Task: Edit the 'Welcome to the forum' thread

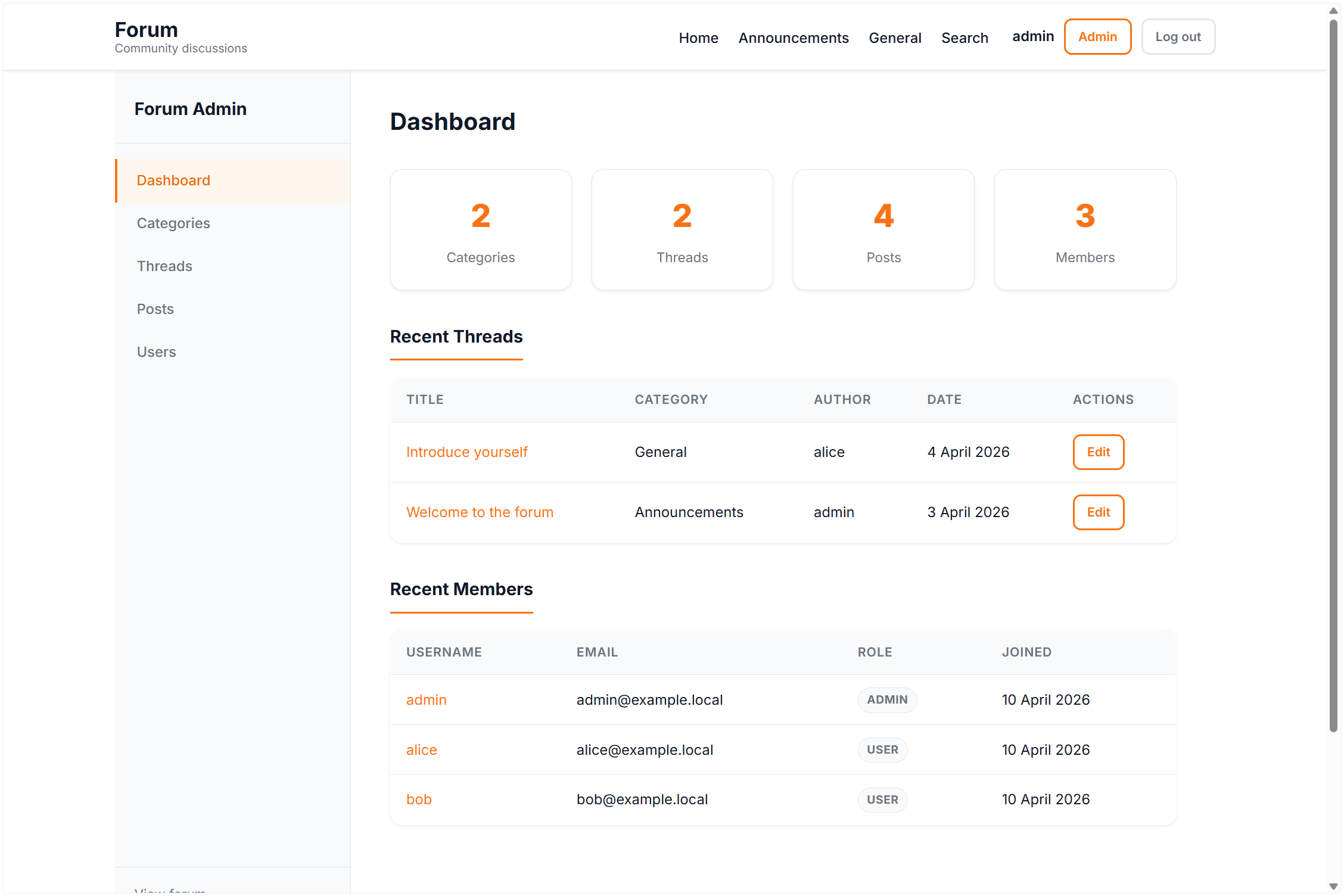Action: 1098,512
